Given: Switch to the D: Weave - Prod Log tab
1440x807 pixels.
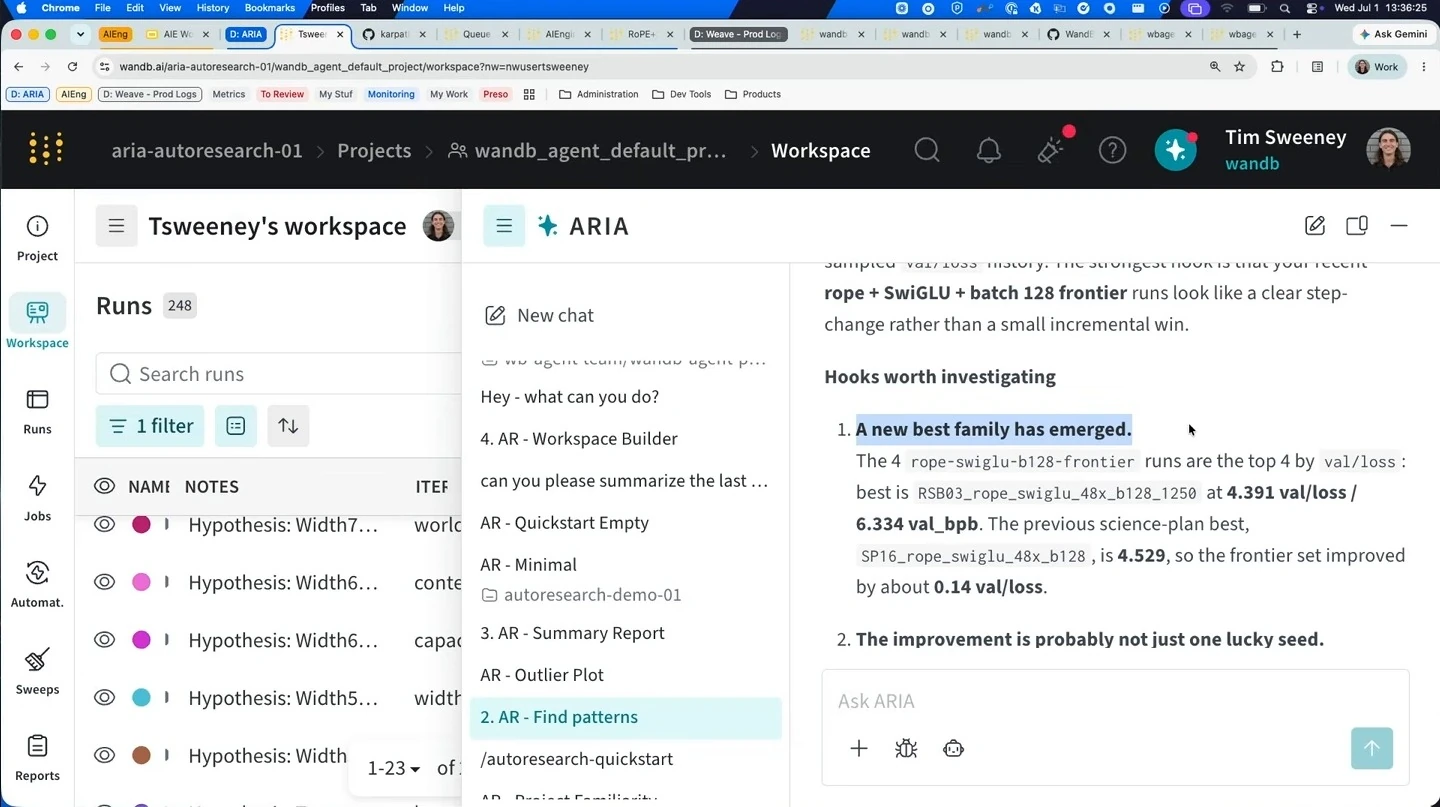Looking at the screenshot, I should [x=738, y=34].
